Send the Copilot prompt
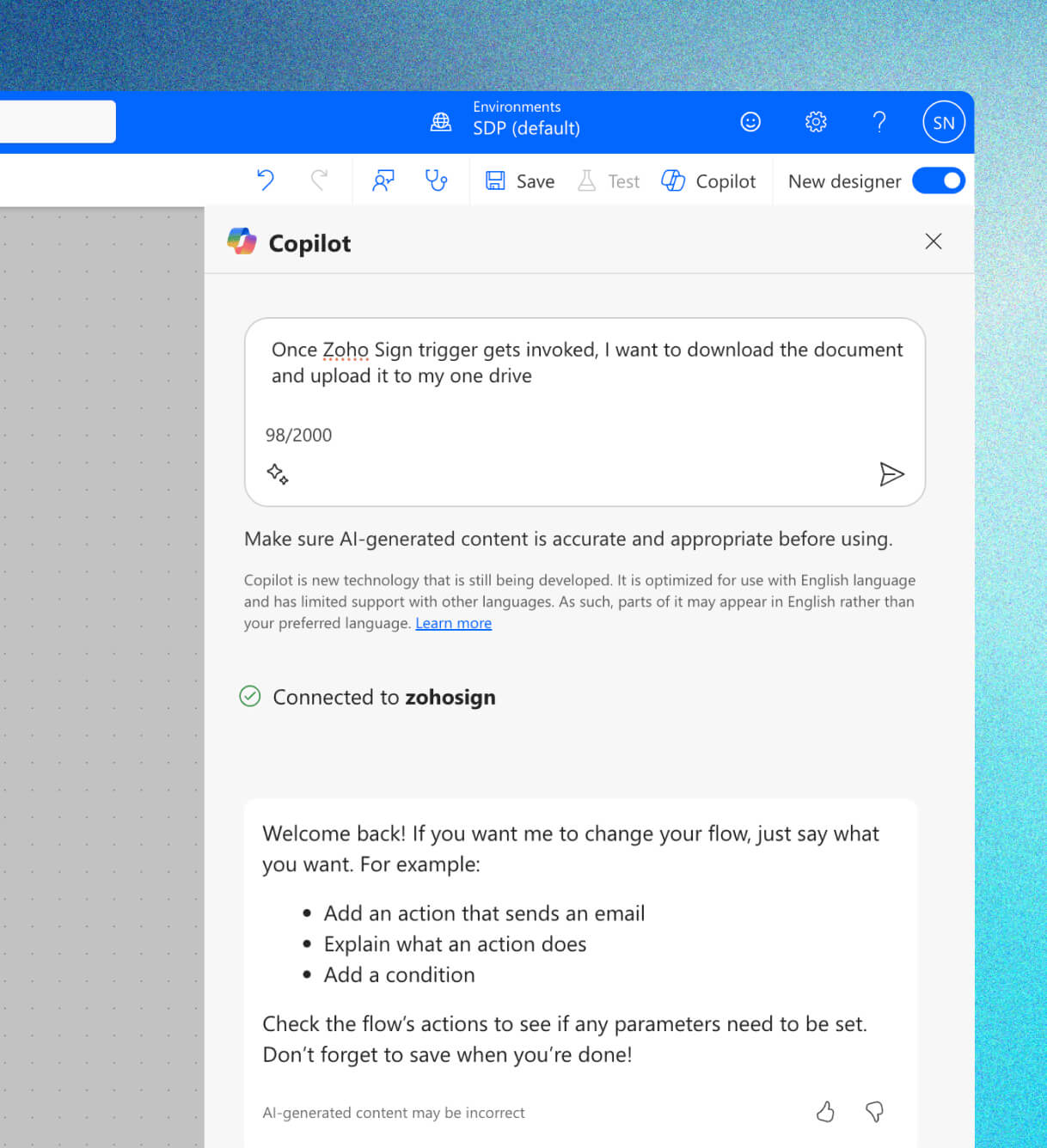1047x1148 pixels. (891, 474)
